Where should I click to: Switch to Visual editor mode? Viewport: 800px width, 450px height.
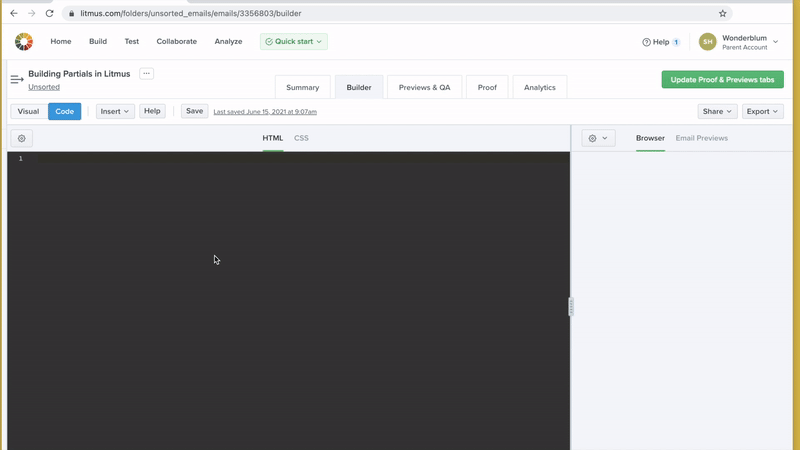click(28, 112)
